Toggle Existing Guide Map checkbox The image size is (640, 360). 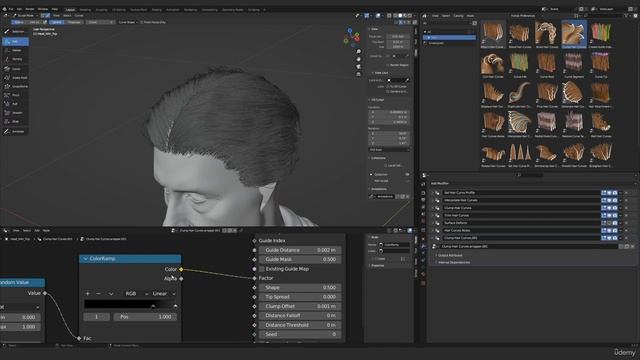point(262,269)
